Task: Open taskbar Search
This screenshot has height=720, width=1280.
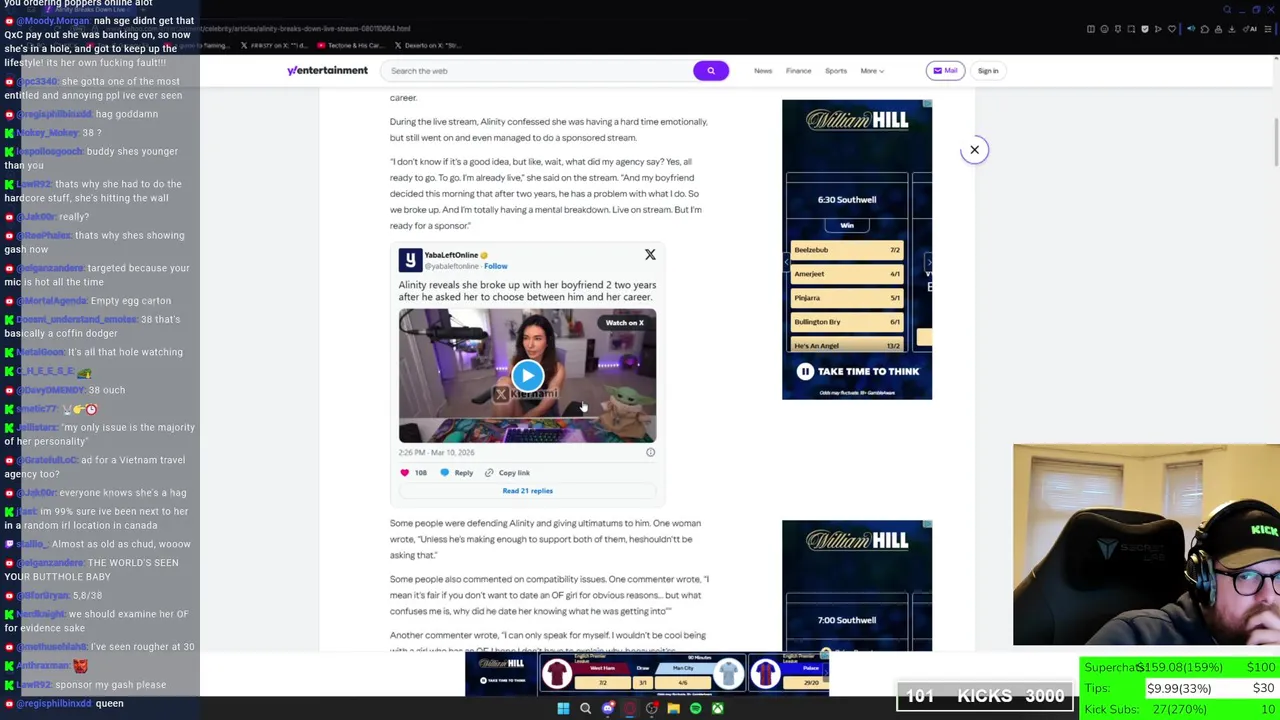Action: 585,708
